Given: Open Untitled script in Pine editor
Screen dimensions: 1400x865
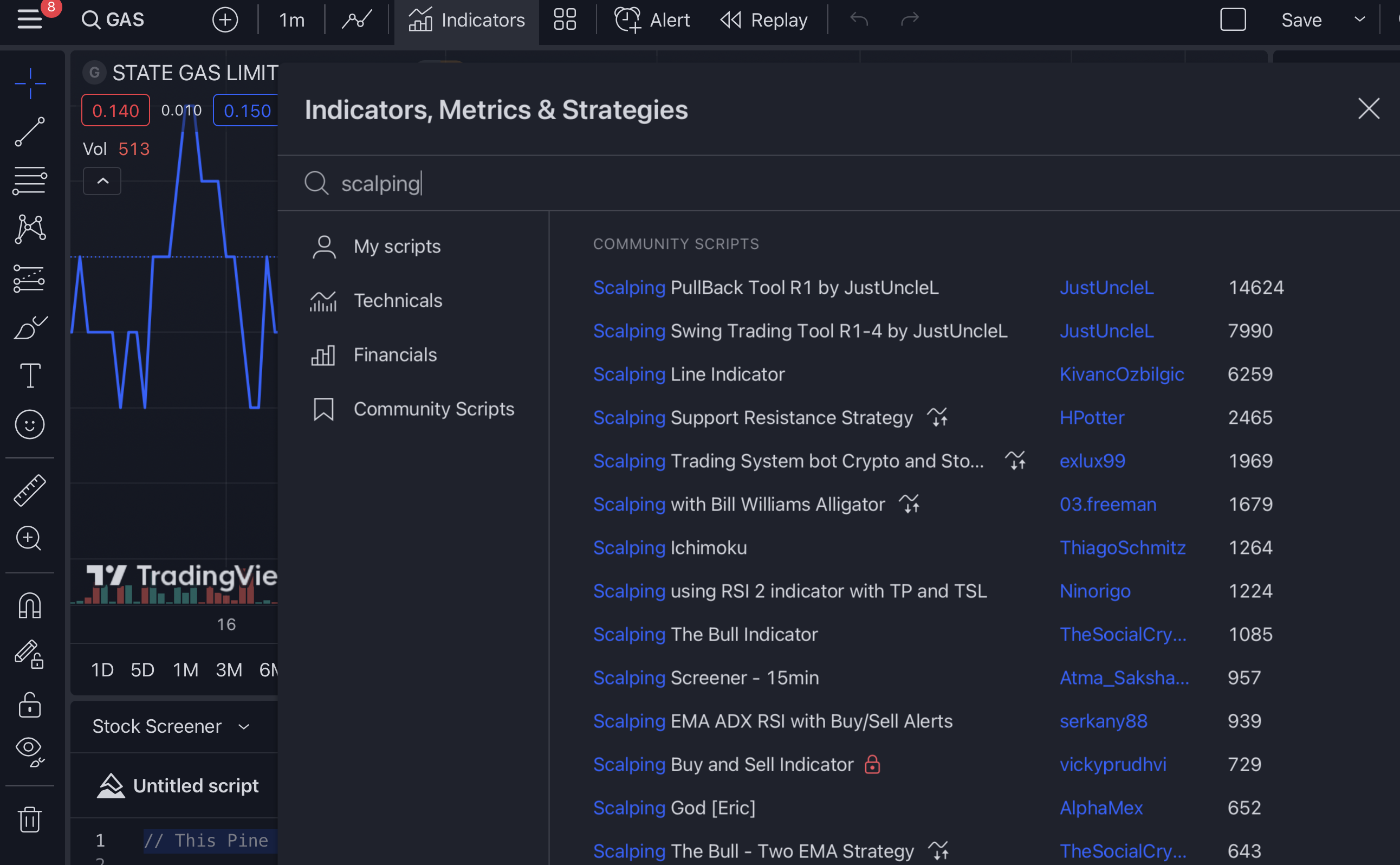Looking at the screenshot, I should [178, 785].
